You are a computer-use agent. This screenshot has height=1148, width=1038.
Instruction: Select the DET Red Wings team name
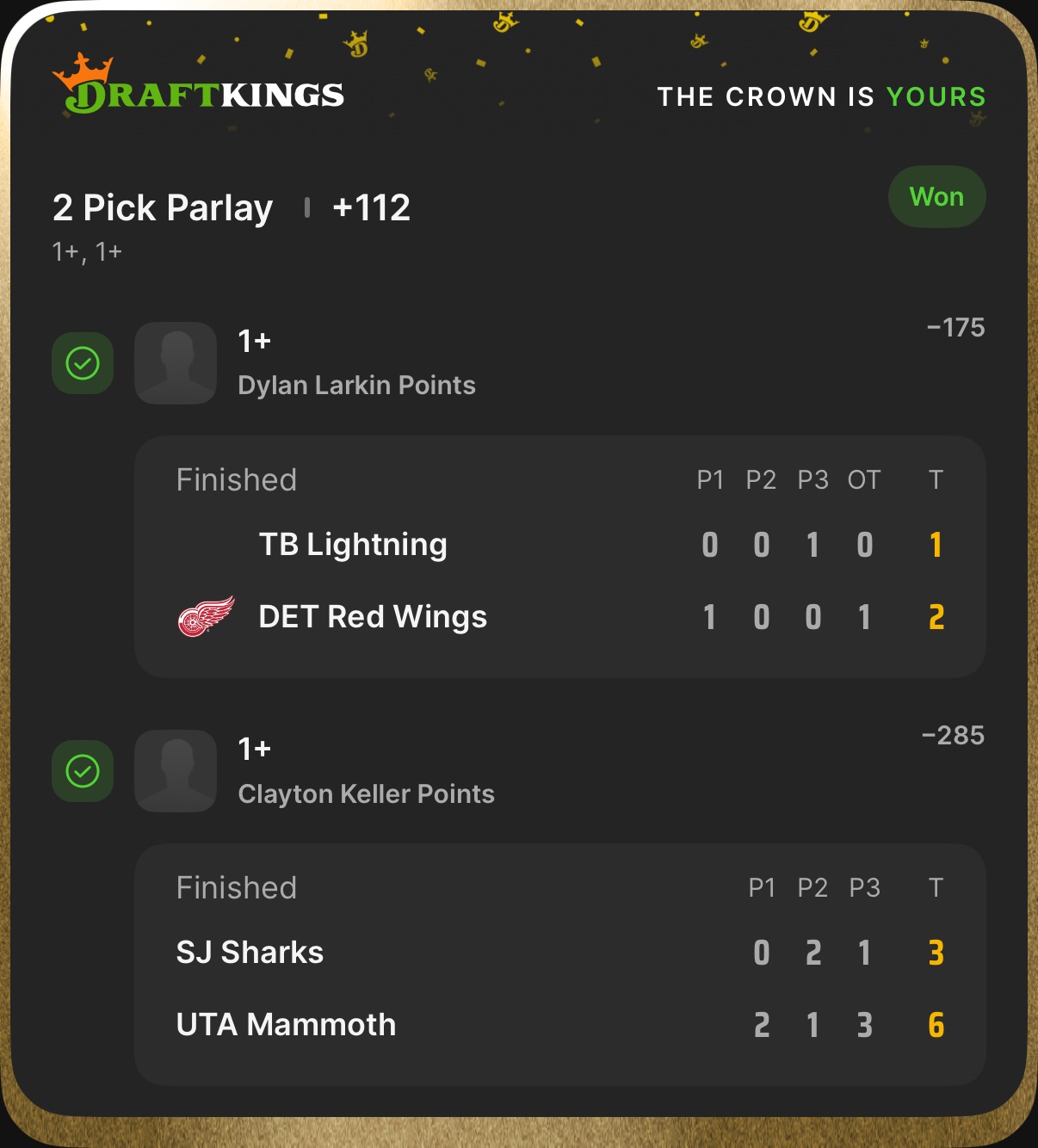373,617
